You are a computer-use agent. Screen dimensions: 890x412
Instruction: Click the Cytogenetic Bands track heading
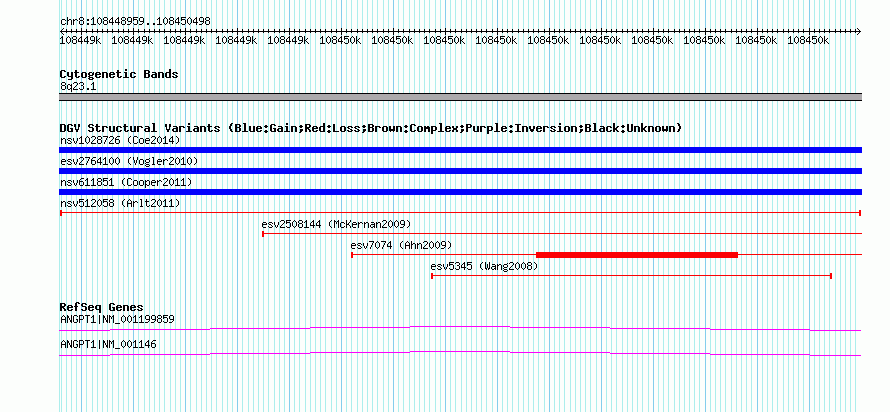(x=119, y=74)
